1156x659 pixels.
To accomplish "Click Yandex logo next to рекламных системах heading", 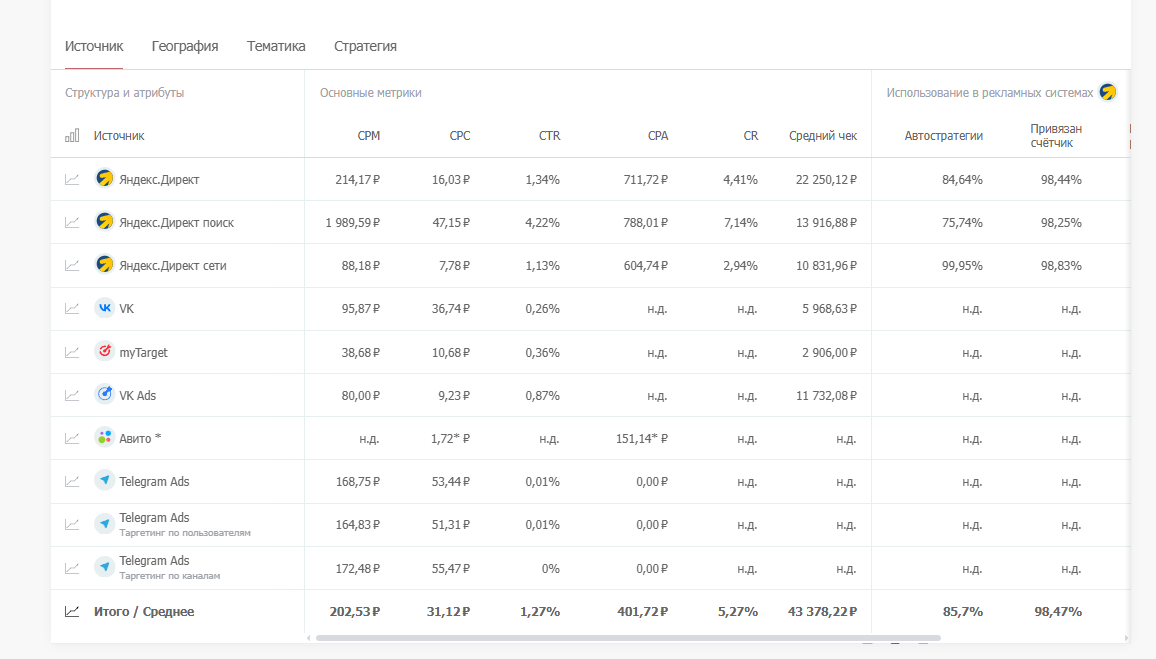I will pyautogui.click(x=1107, y=92).
